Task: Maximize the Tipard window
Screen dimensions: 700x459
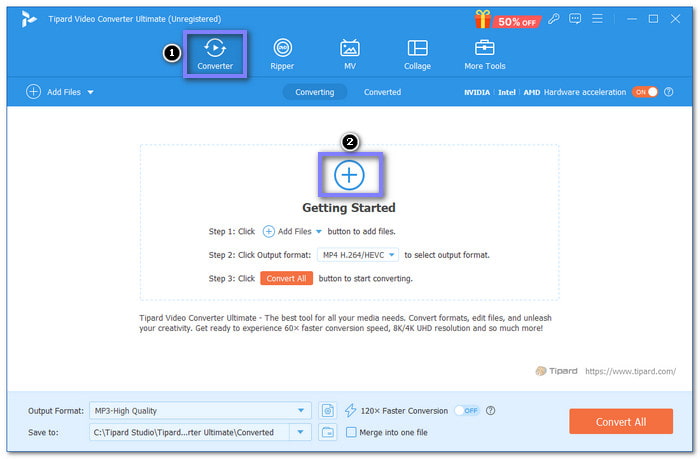Action: [653, 19]
